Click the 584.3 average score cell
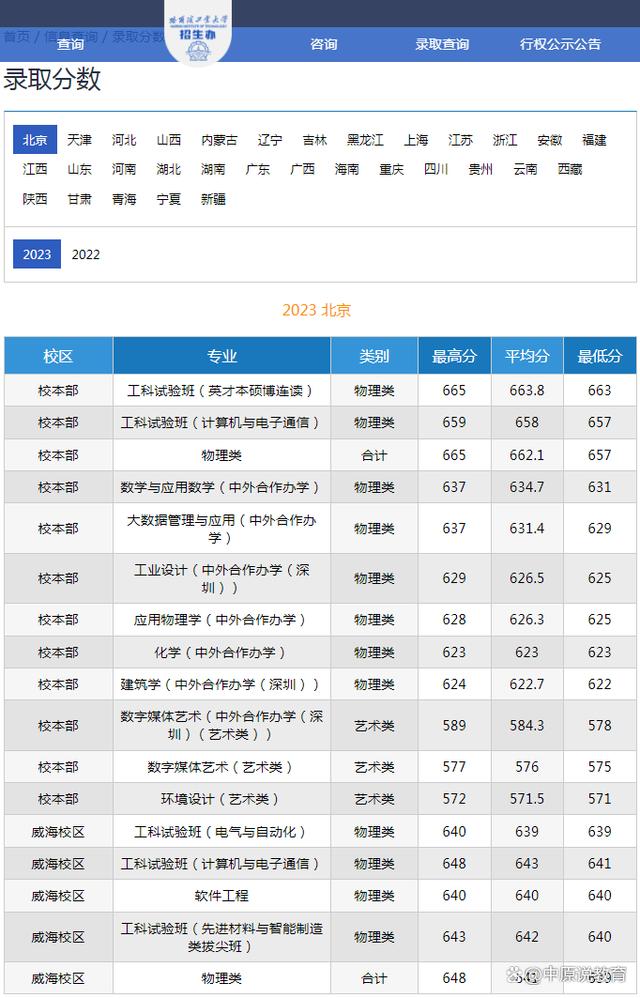Viewport: 640px width, 998px height. point(527,726)
